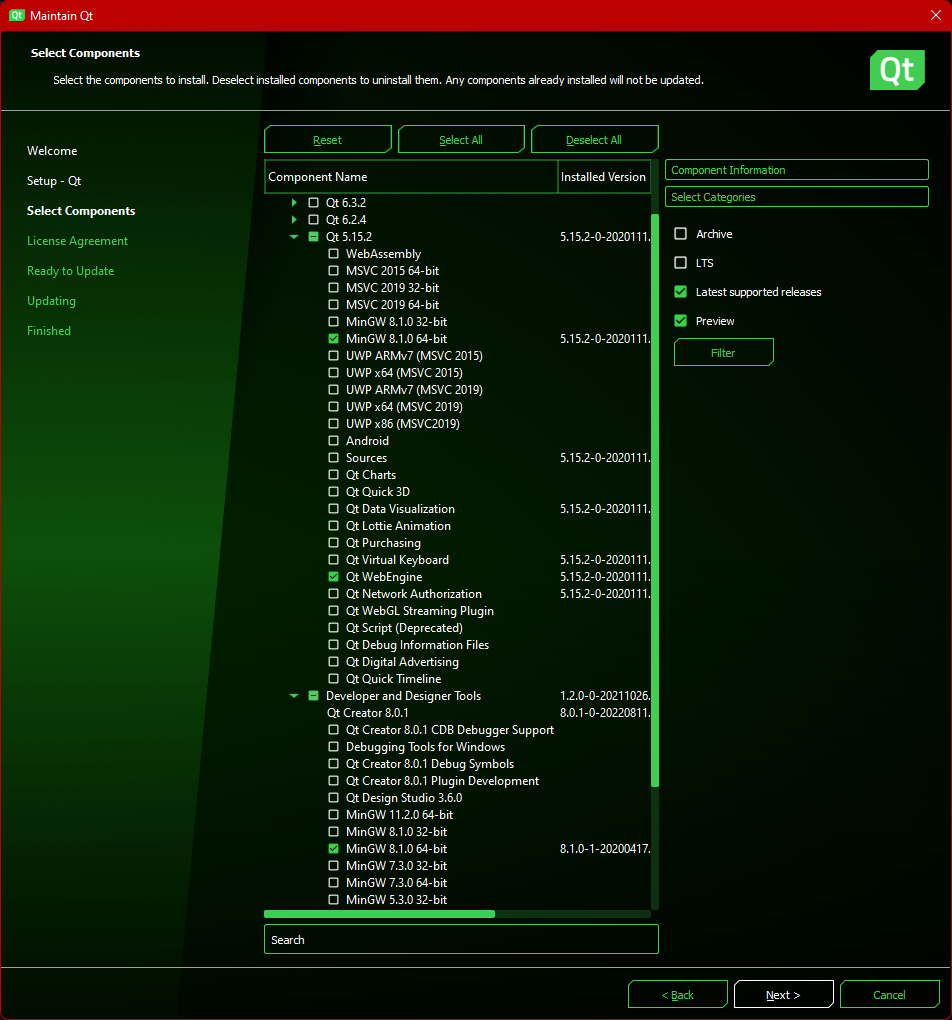Screen dimensions: 952x1020
Task: Uncheck the Qt WebEngine component
Action: pyautogui.click(x=334, y=576)
